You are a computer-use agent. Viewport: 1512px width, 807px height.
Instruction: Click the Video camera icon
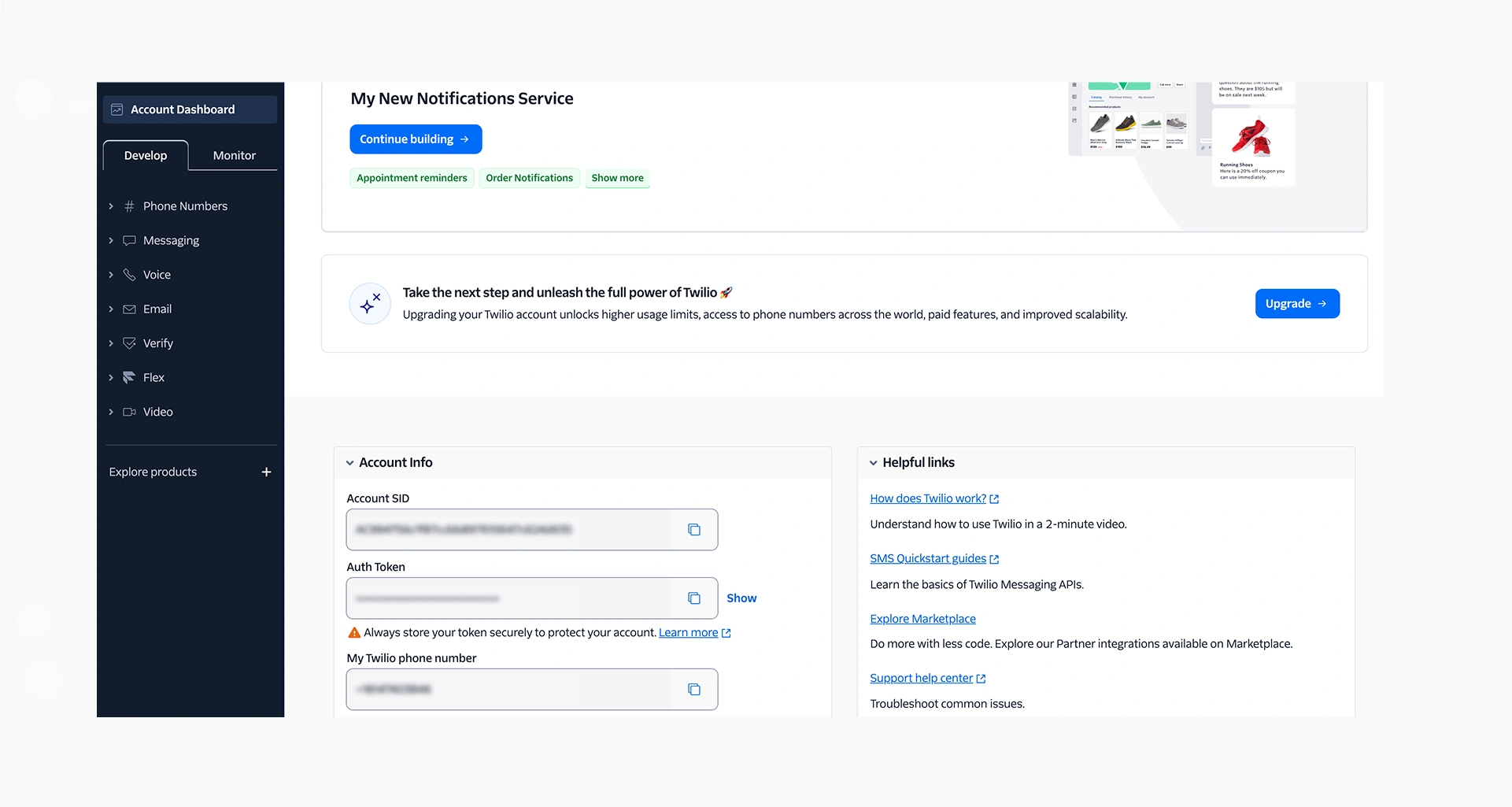[129, 412]
